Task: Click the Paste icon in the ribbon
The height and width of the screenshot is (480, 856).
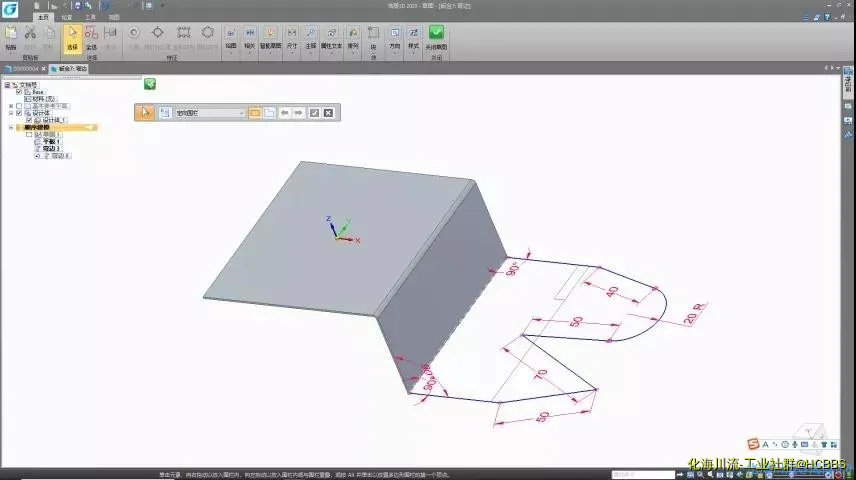Action: [x=11, y=36]
